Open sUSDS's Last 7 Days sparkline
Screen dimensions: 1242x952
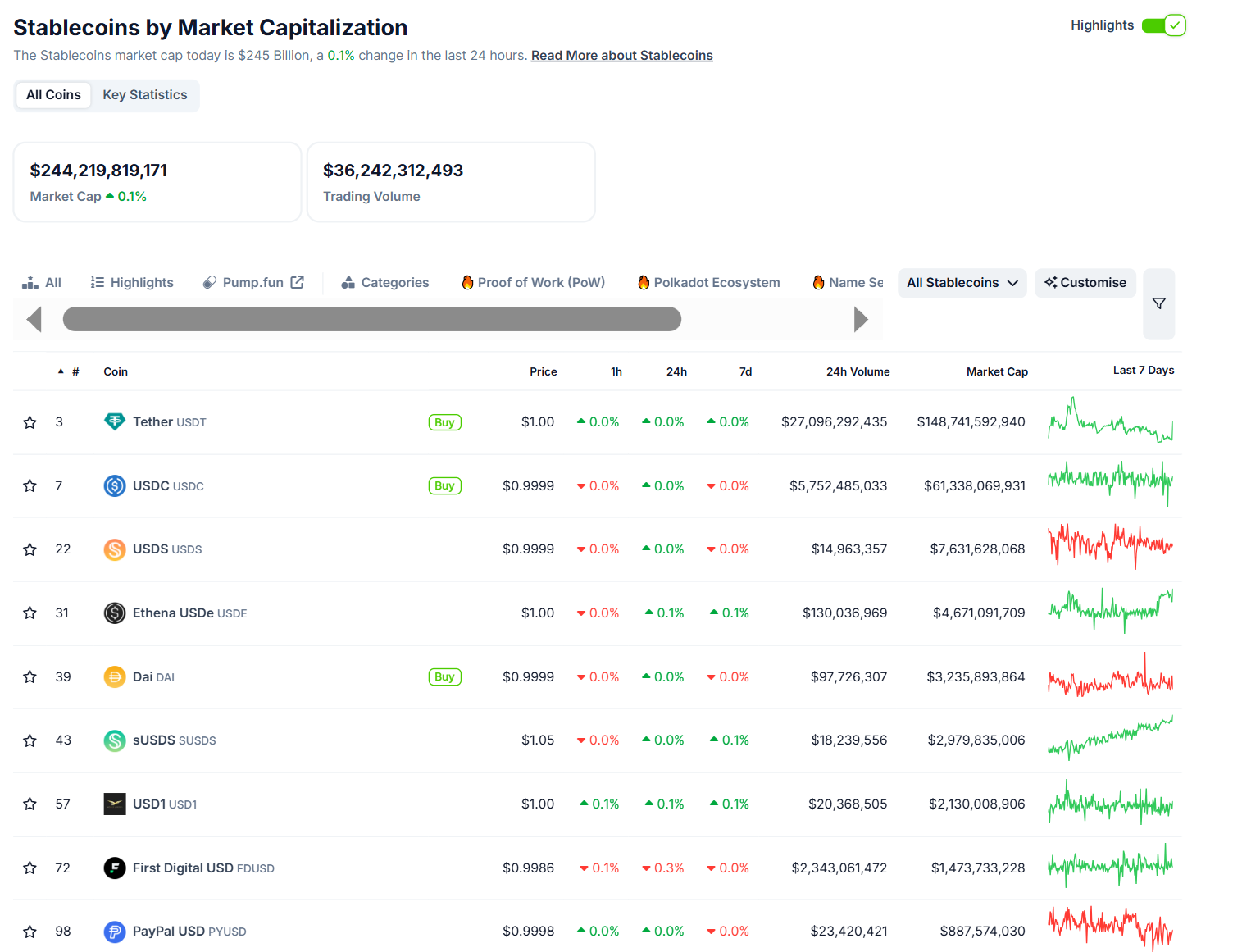tap(1111, 739)
